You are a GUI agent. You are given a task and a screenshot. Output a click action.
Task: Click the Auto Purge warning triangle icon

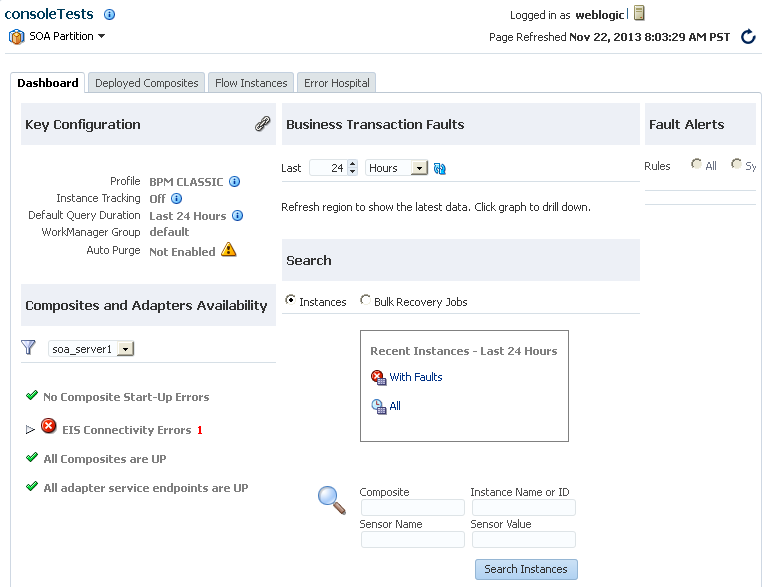tap(229, 250)
